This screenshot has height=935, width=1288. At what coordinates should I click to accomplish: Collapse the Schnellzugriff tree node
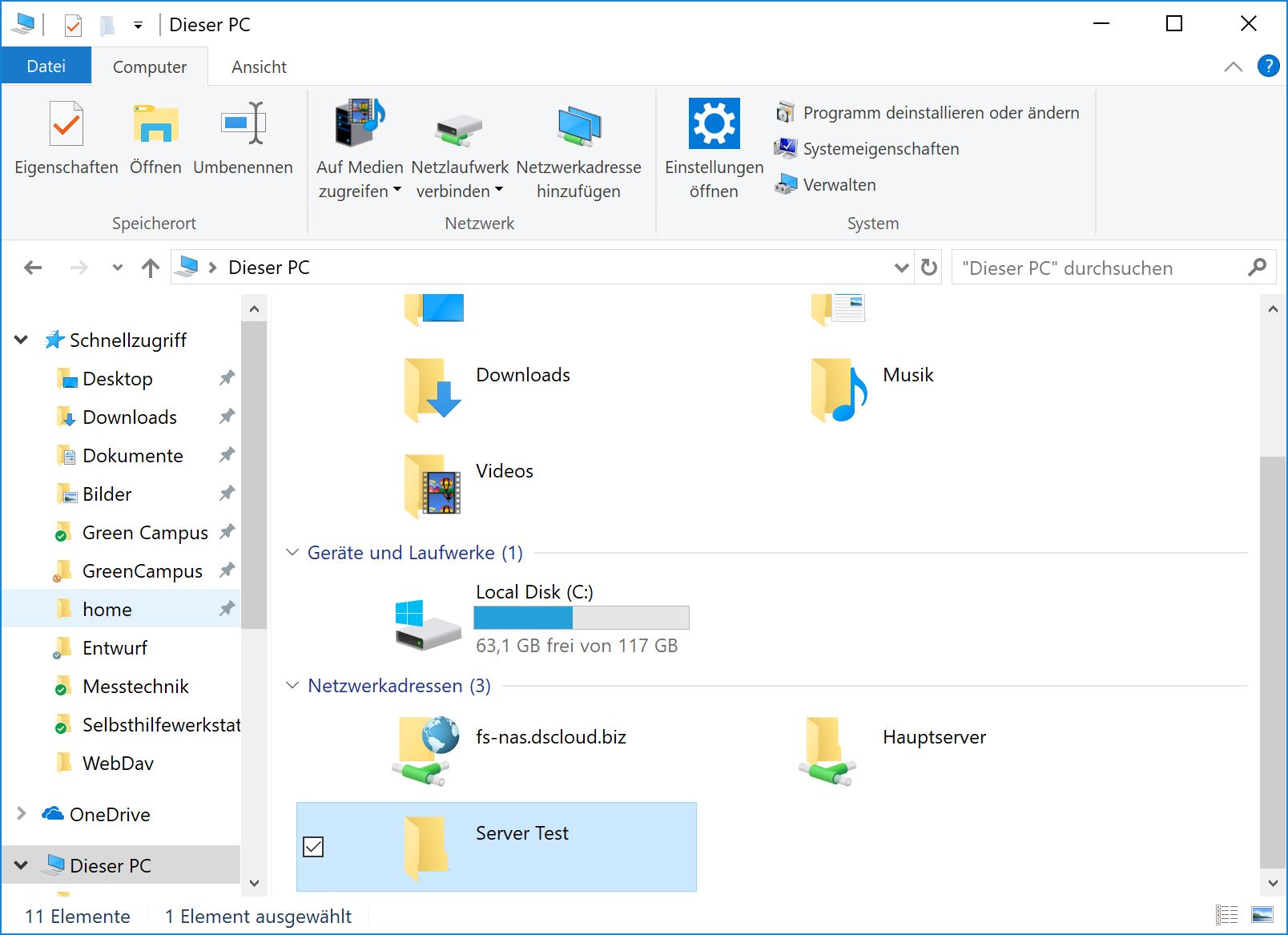click(x=22, y=340)
